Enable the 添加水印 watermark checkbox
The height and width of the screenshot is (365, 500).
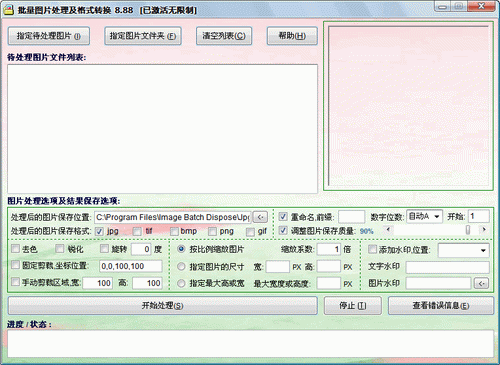click(x=372, y=249)
